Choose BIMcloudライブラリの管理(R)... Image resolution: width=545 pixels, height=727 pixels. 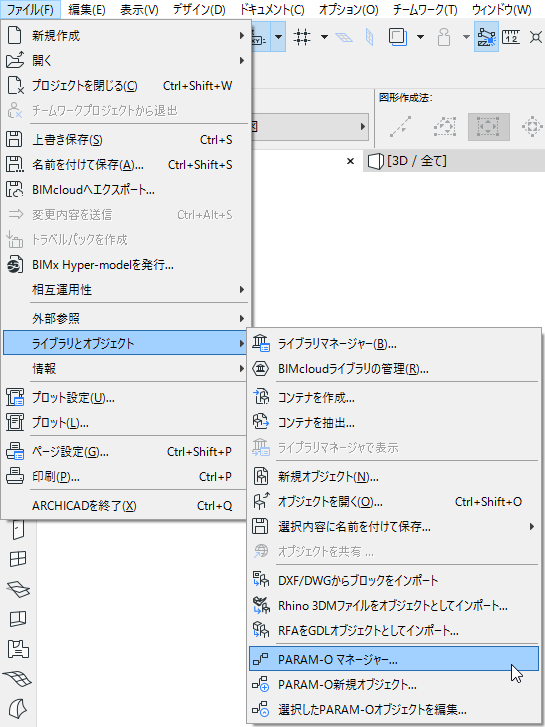click(x=394, y=369)
